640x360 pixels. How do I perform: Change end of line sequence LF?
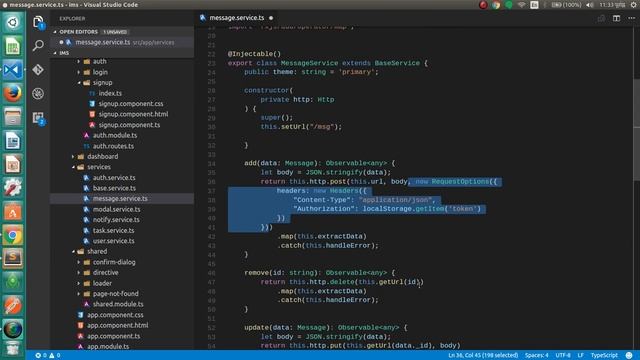pyautogui.click(x=580, y=355)
